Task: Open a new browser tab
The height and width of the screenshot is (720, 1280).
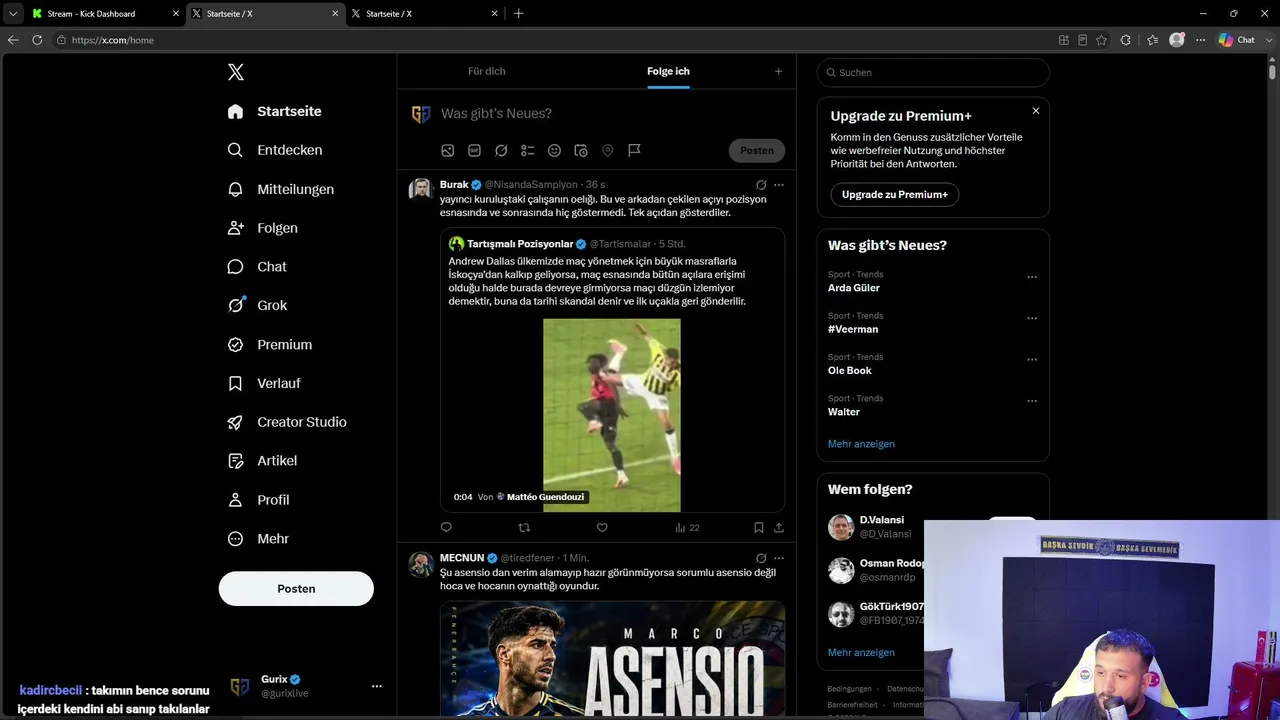Action: (518, 14)
